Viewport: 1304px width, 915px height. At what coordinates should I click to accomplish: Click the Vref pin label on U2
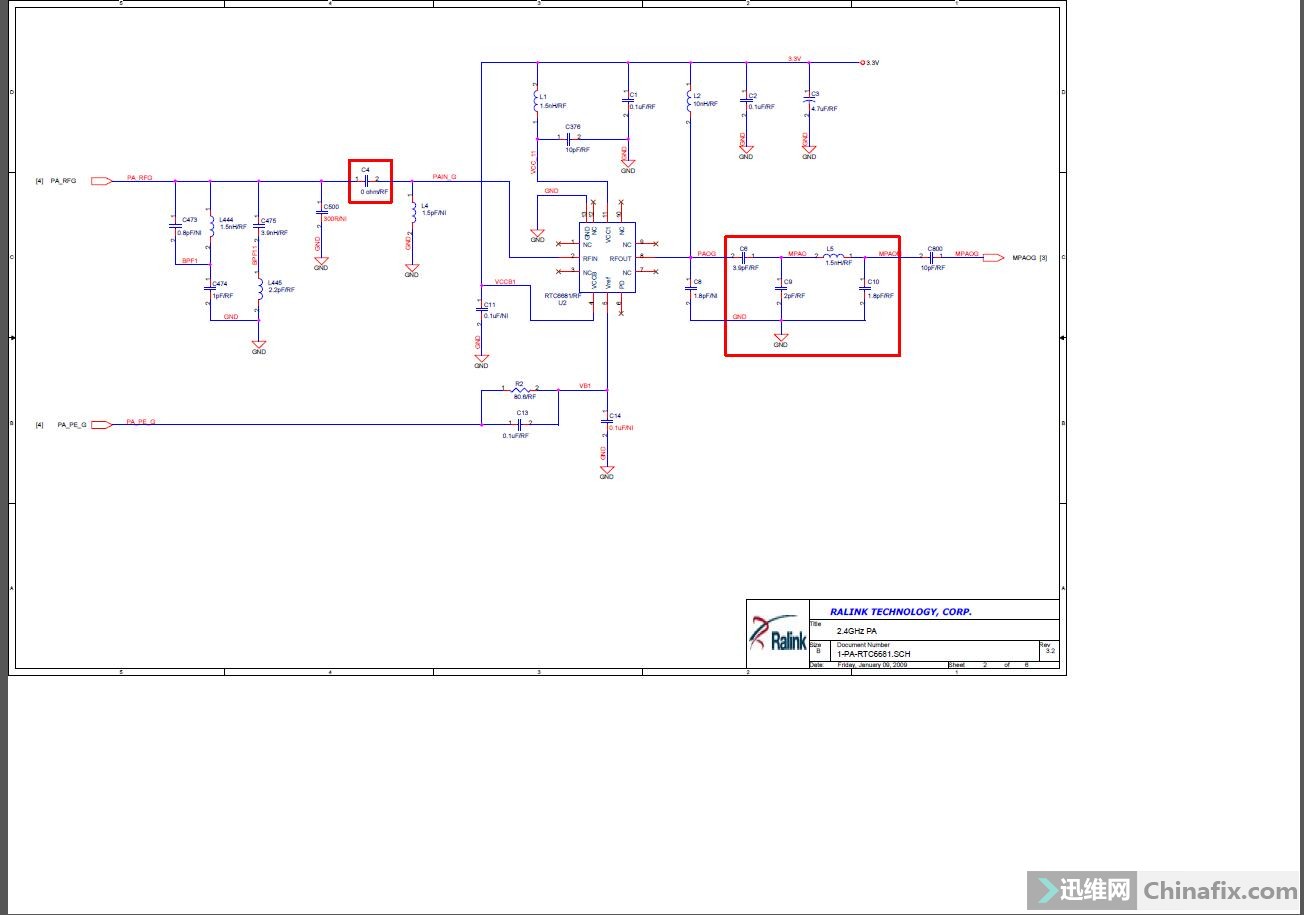coord(609,283)
